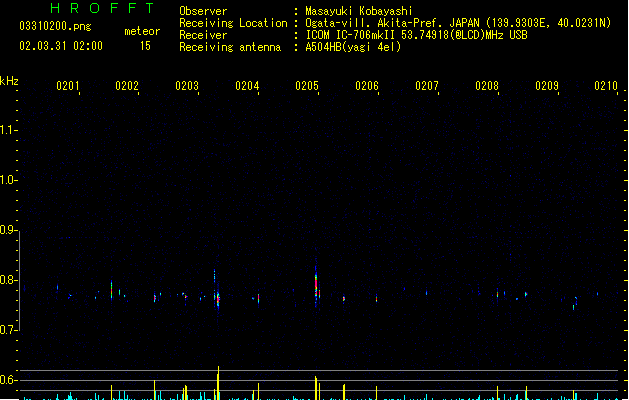Click the tallest yellow intensity spike after 0203
This screenshot has height=400, width=629.
click(218, 383)
